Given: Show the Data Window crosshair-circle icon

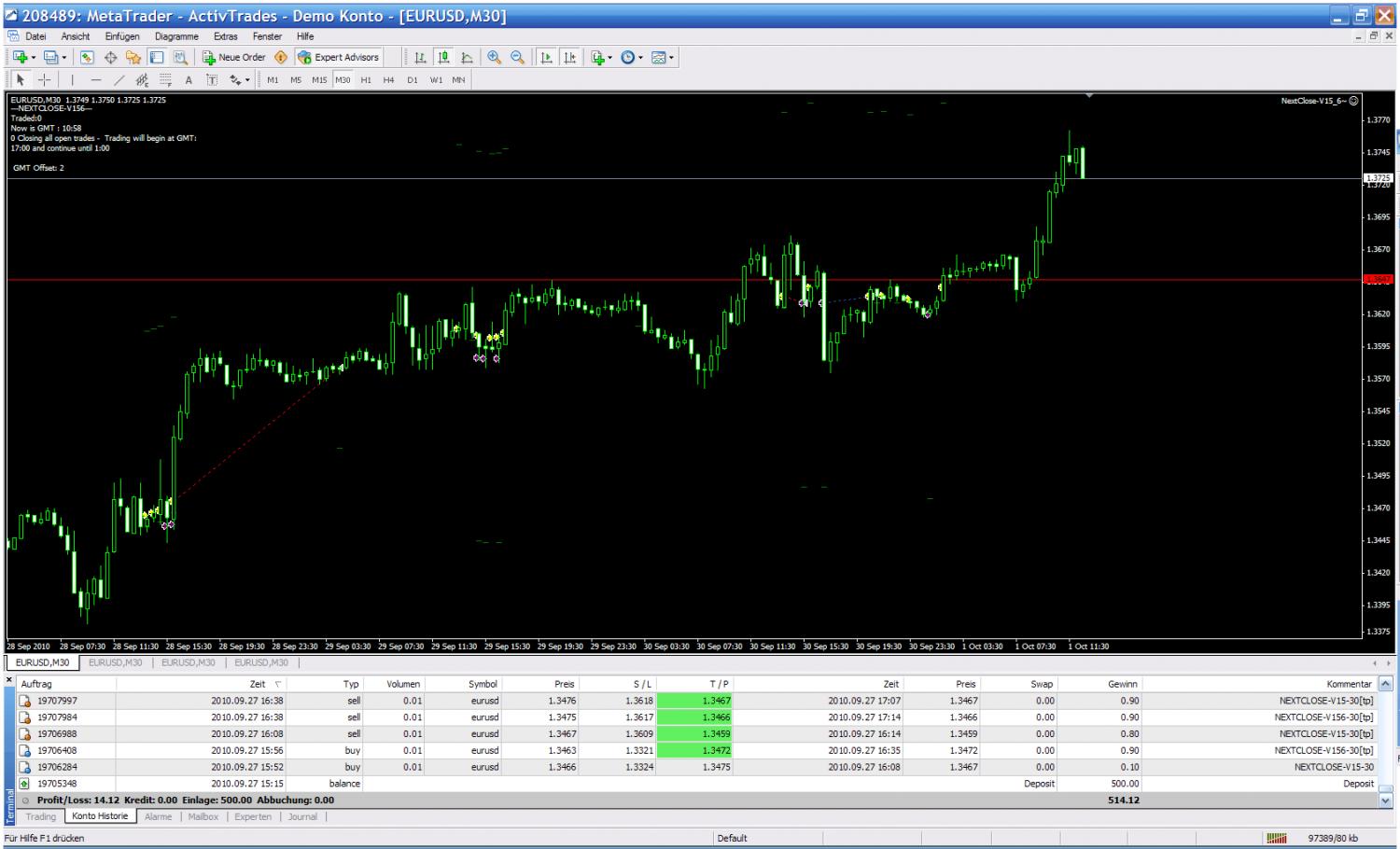Looking at the screenshot, I should coord(110,57).
